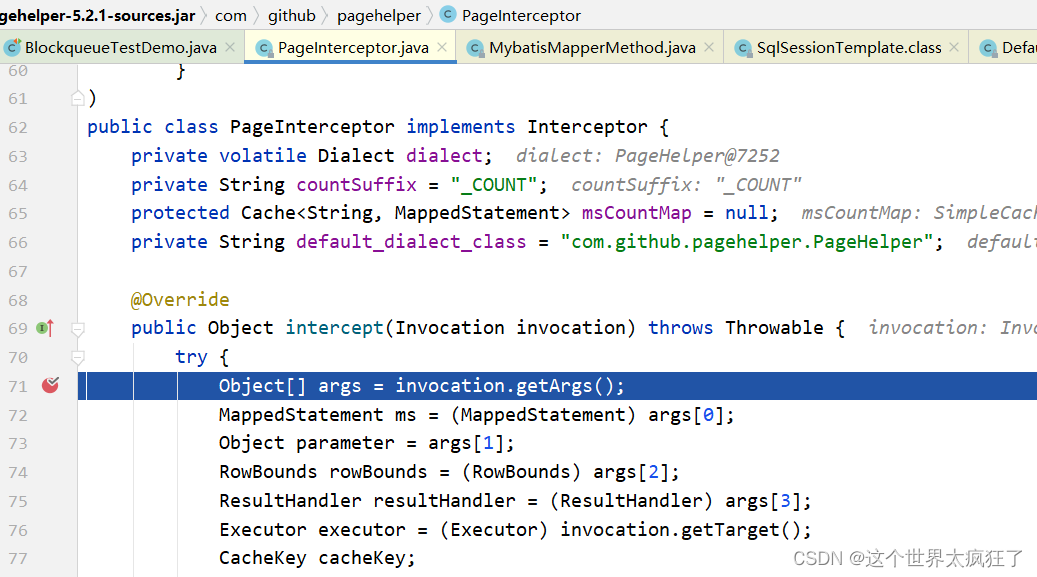Click 'cacheKey' variable on line 77
1037x577 pixels.
(x=362, y=558)
